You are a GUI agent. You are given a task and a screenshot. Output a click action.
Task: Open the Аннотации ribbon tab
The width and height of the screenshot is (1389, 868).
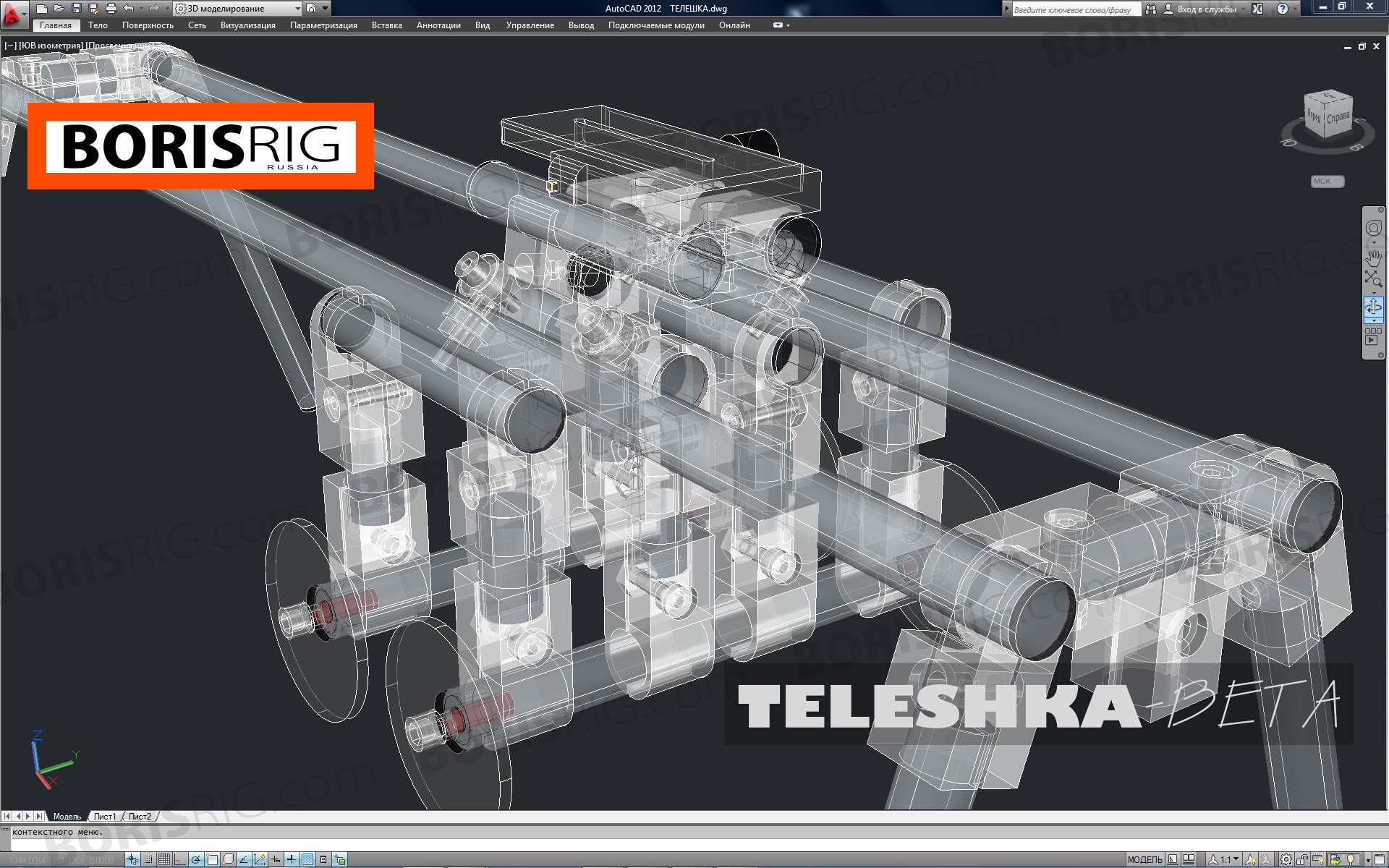(x=438, y=25)
